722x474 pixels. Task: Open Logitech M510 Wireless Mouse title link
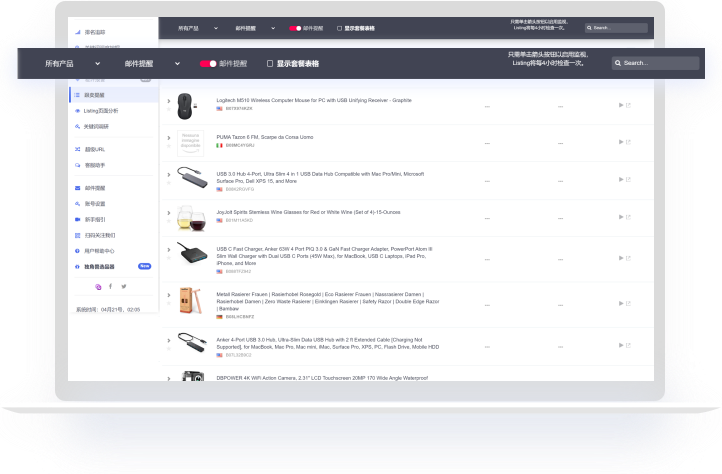pos(314,100)
